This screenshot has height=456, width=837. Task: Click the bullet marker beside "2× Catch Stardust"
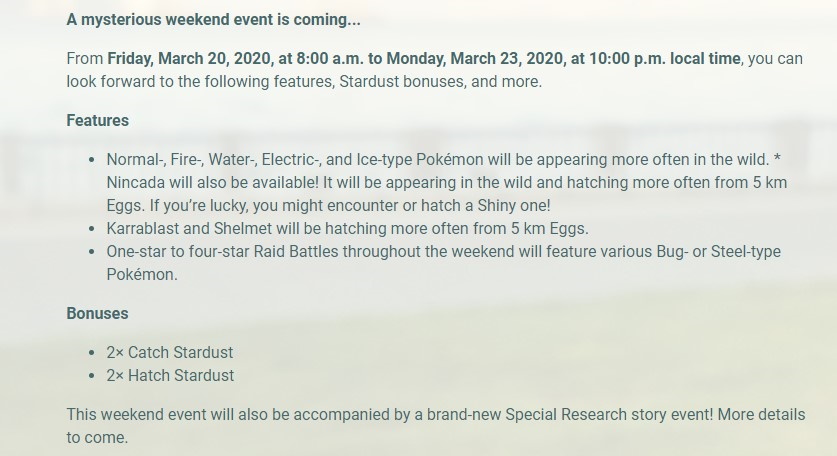coord(92,352)
